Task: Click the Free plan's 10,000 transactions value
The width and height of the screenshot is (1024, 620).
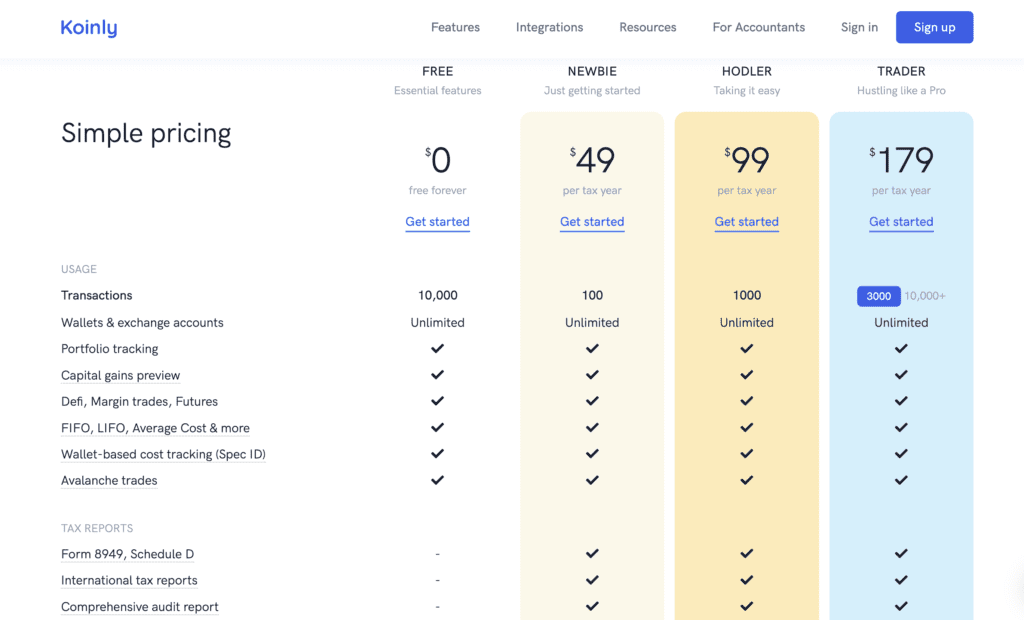Action: pos(438,295)
